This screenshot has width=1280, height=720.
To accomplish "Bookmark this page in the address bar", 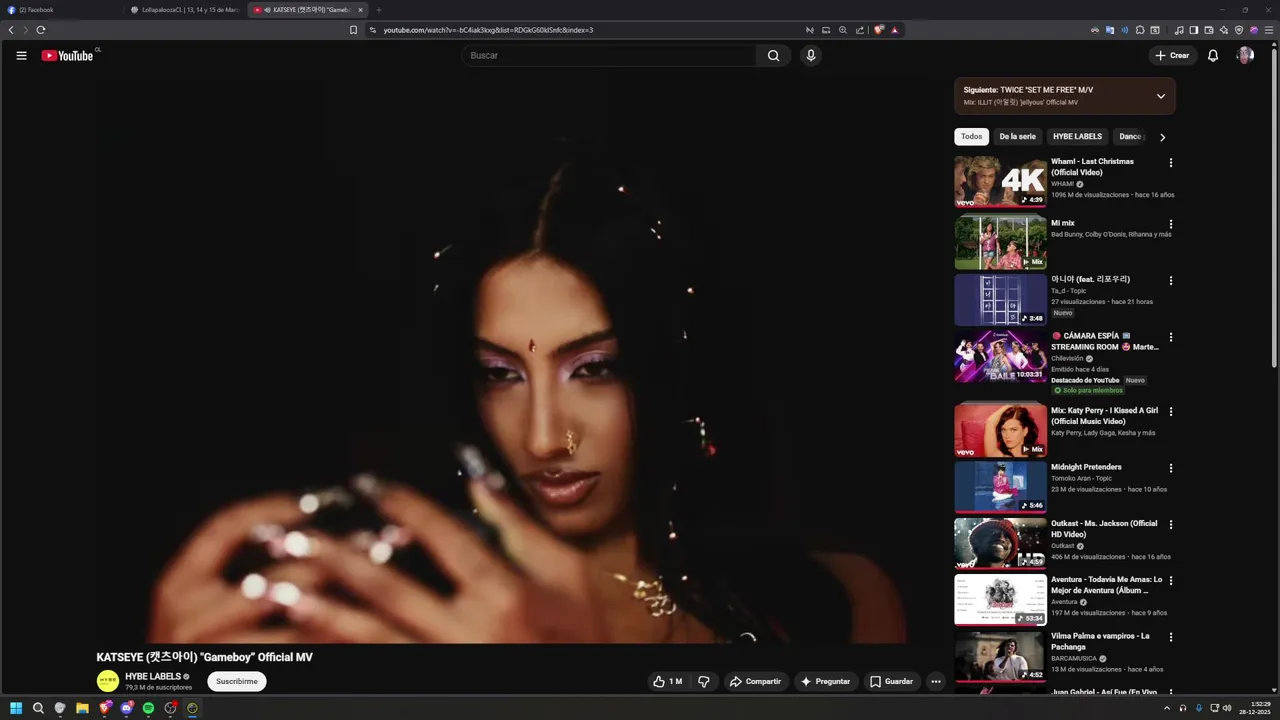I will (353, 30).
